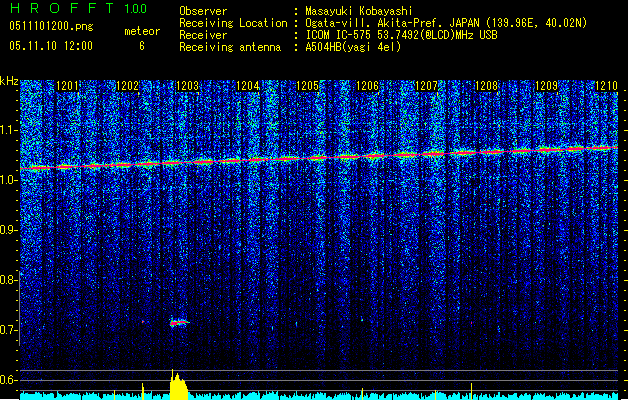Click the A504HB(yagi 4el) antenna text
The image size is (629, 400).
pos(353,47)
